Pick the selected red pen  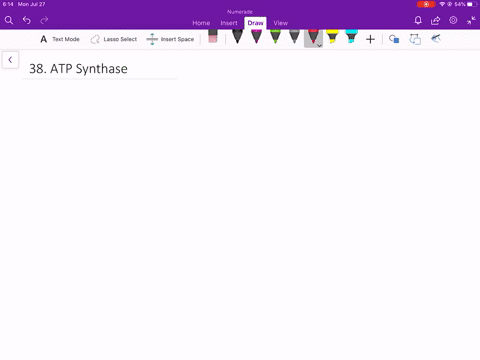pos(313,37)
